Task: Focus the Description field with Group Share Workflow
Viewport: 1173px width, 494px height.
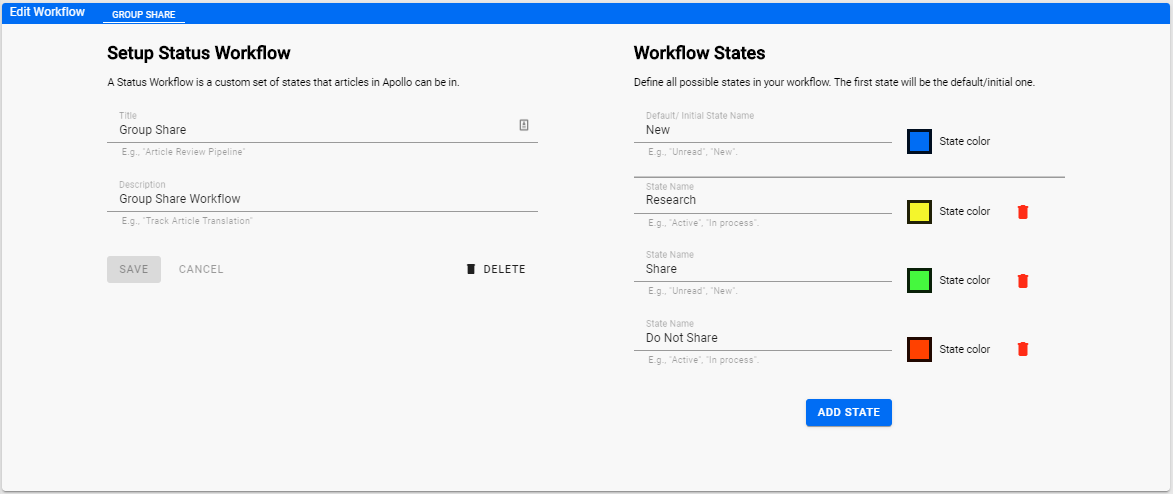Action: click(x=322, y=198)
